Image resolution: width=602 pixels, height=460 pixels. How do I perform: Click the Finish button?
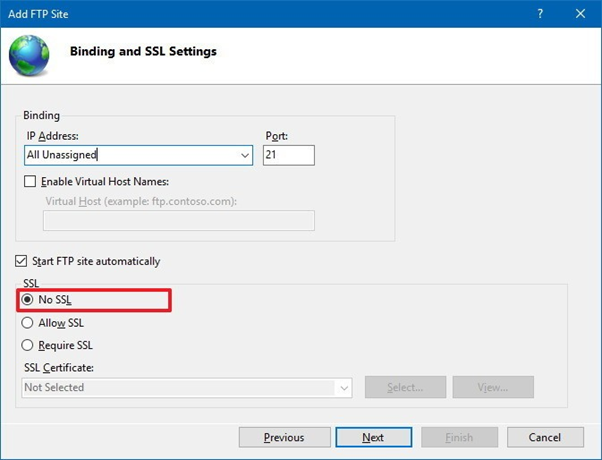[460, 437]
